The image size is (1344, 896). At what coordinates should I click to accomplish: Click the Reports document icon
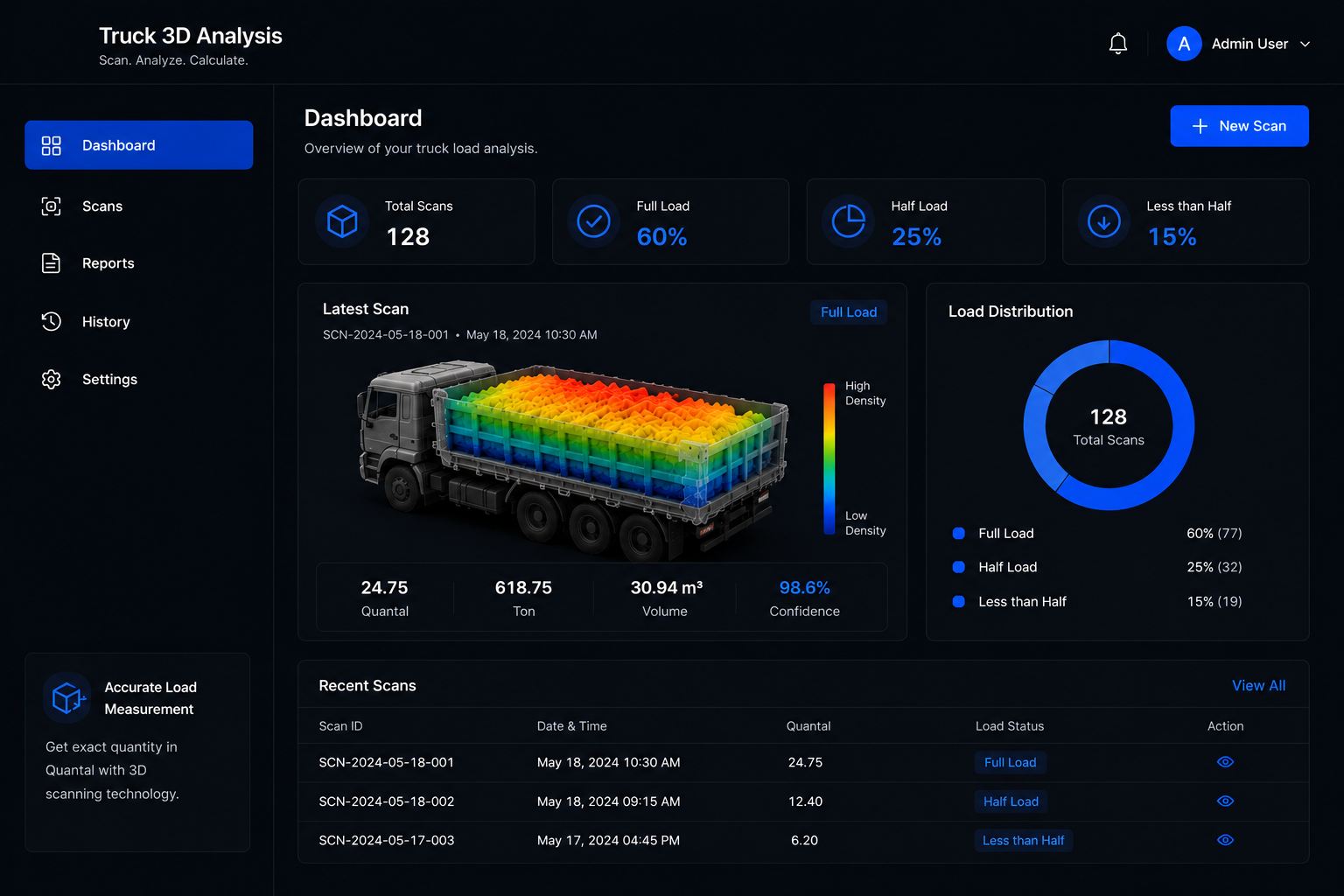click(x=52, y=263)
